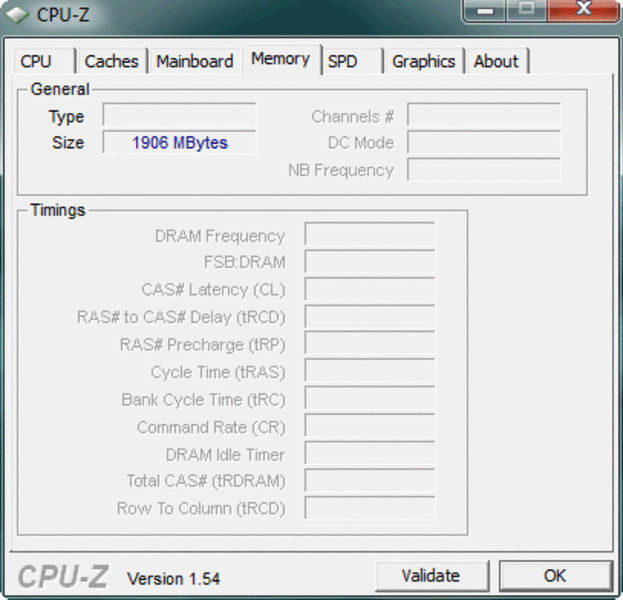The image size is (623, 600).
Task: Click the CPU-Z title bar icon
Action: click(17, 14)
